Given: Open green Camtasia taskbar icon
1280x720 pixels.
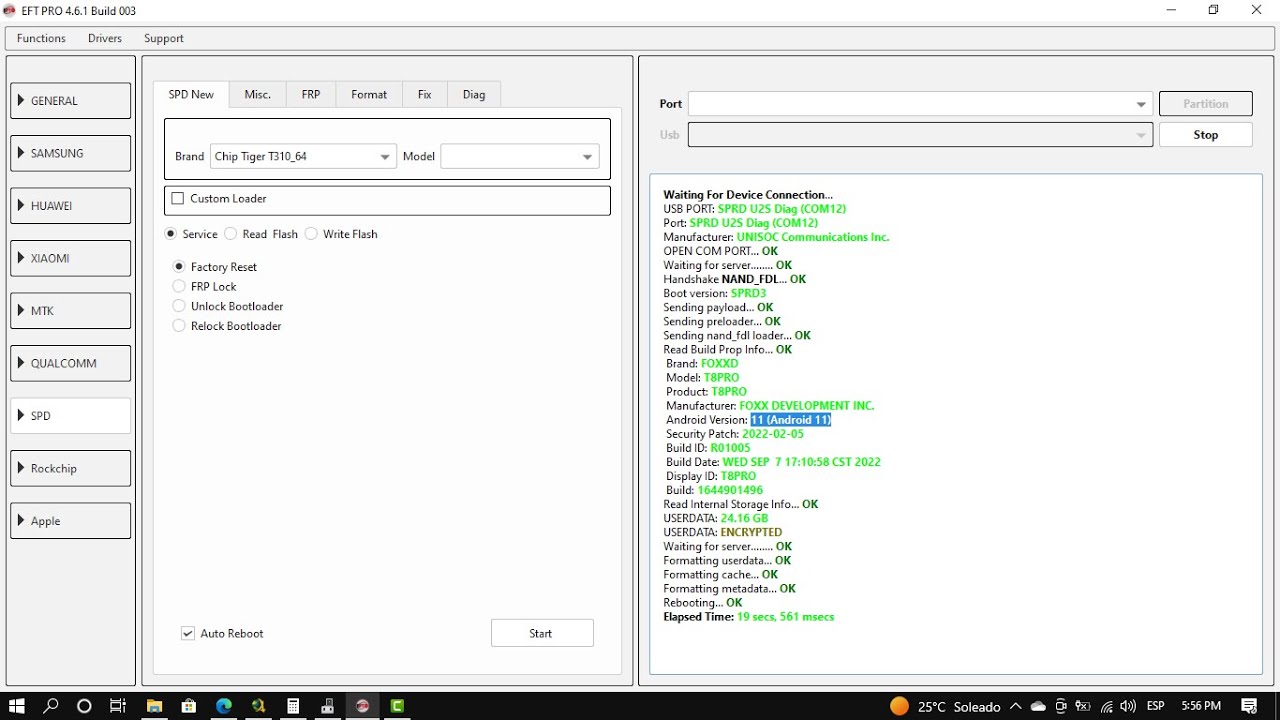Looking at the screenshot, I should pyautogui.click(x=397, y=706).
